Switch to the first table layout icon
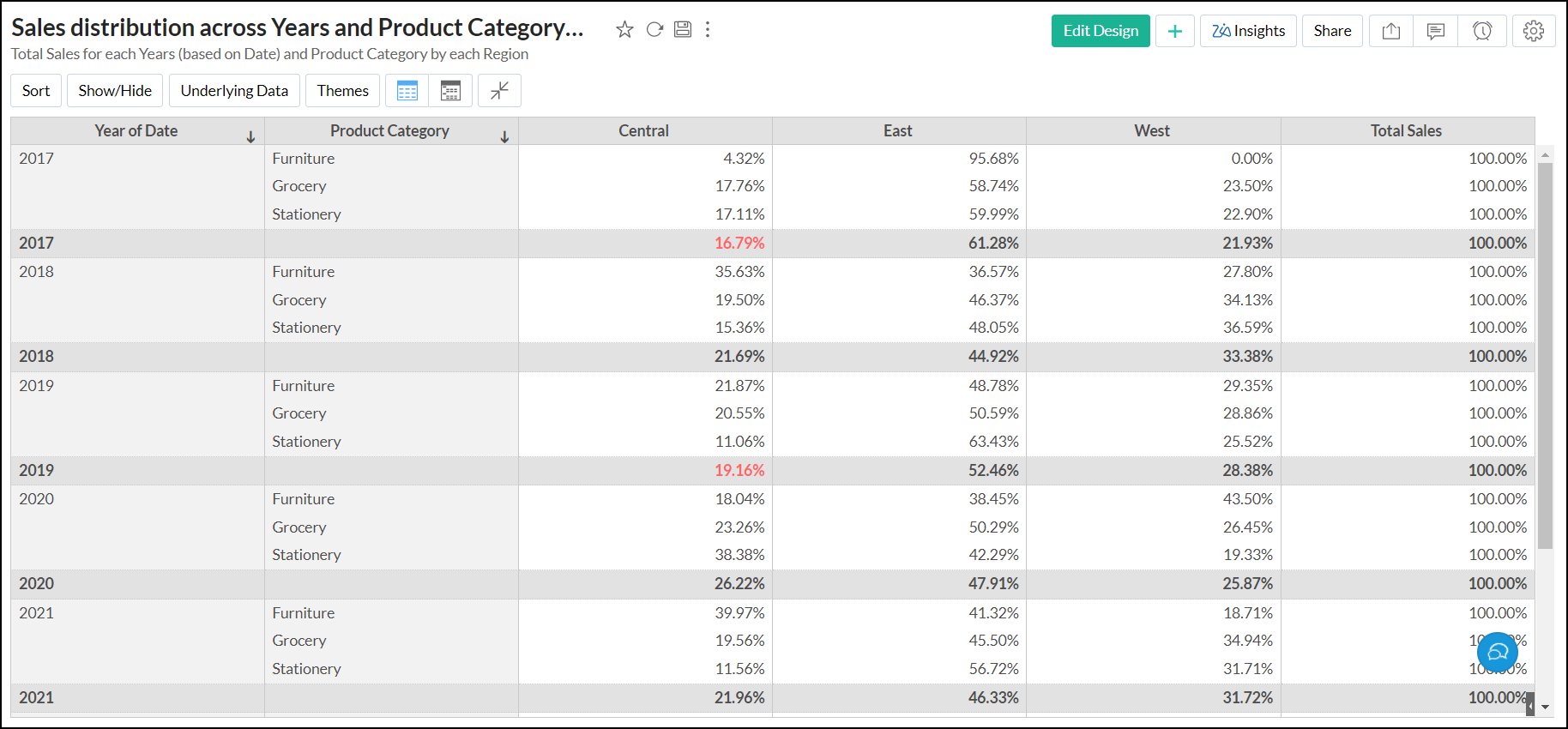The width and height of the screenshot is (1568, 729). [x=407, y=91]
